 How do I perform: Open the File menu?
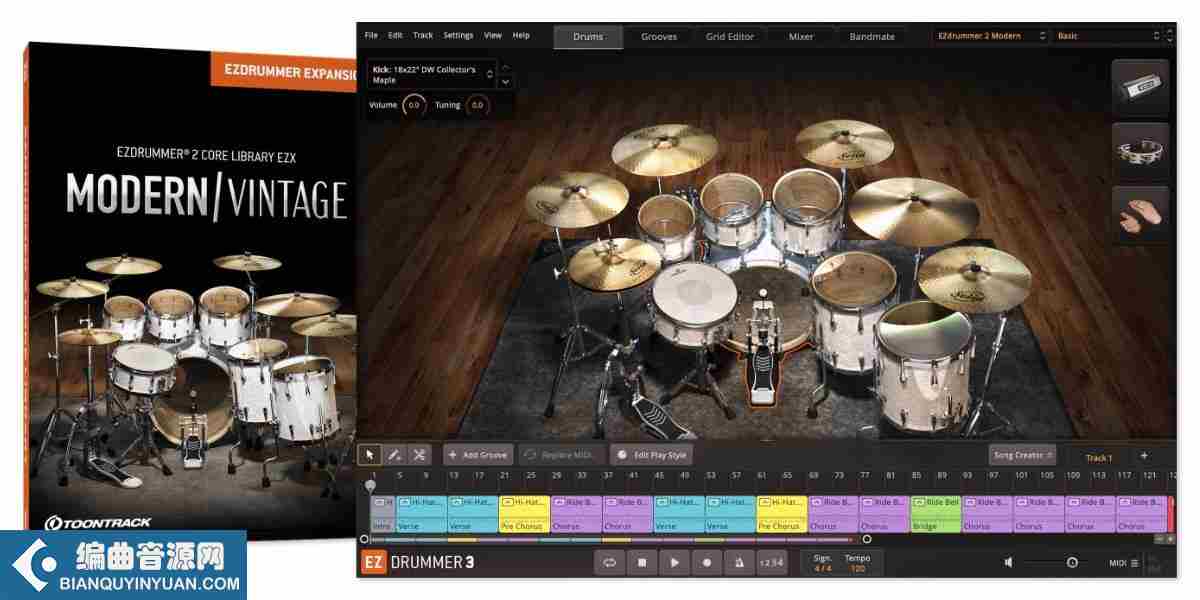click(371, 35)
